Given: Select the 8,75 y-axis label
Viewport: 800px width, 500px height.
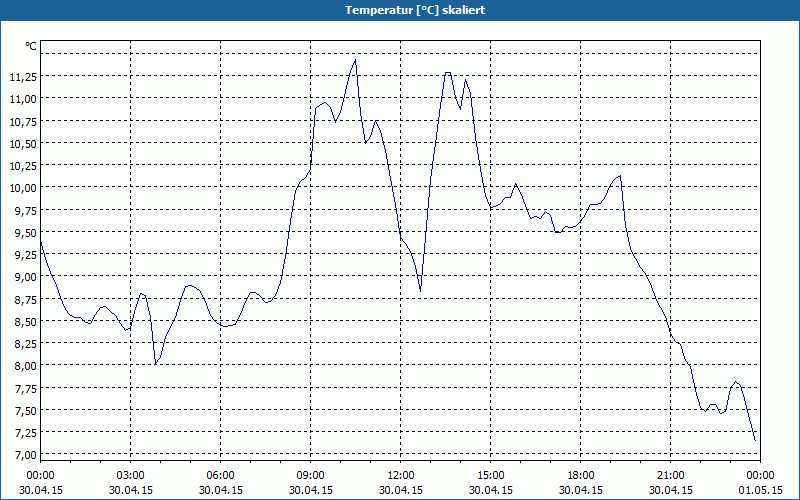Looking at the screenshot, I should point(26,299).
